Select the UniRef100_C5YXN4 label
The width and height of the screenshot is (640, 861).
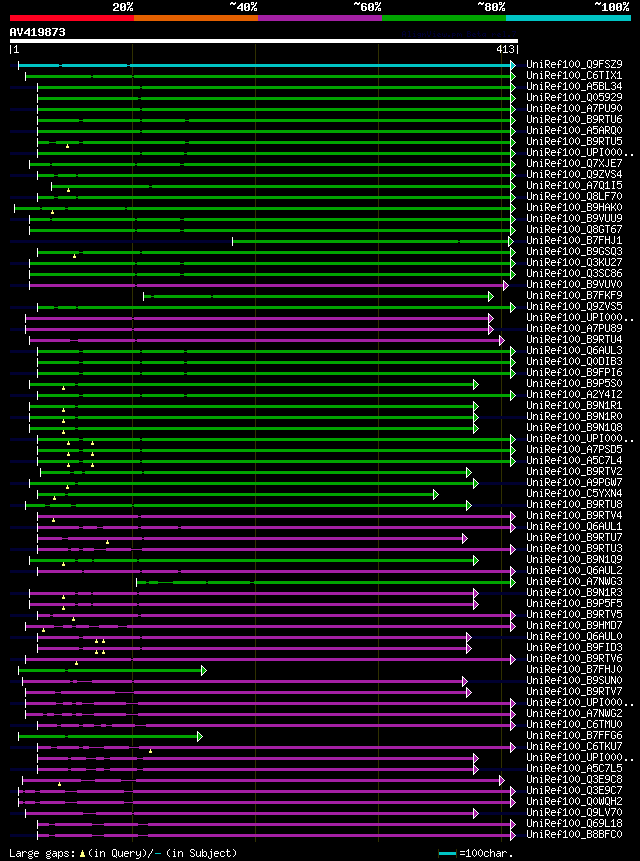tap(574, 493)
